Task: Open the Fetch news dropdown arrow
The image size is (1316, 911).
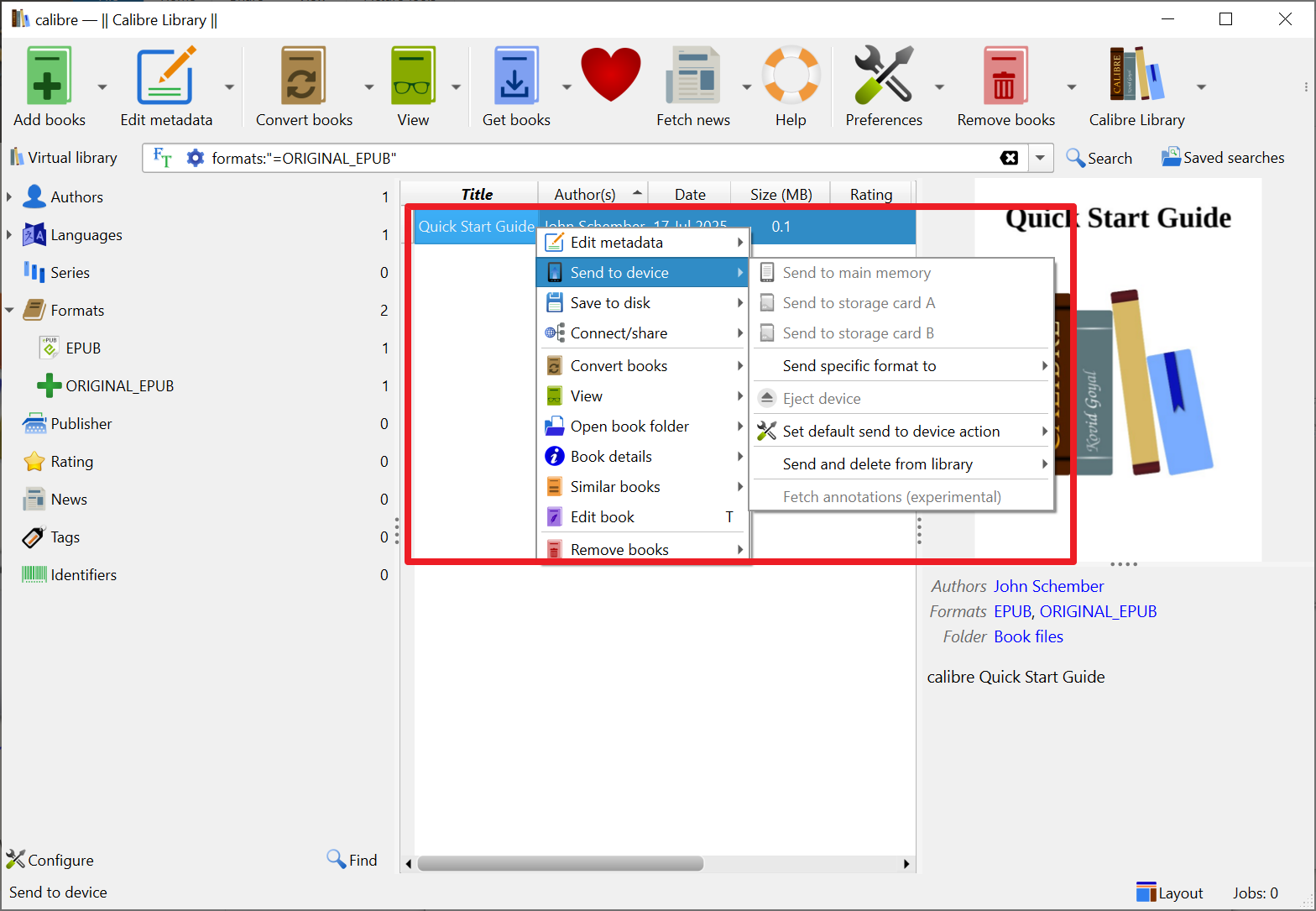Action: 746,86
